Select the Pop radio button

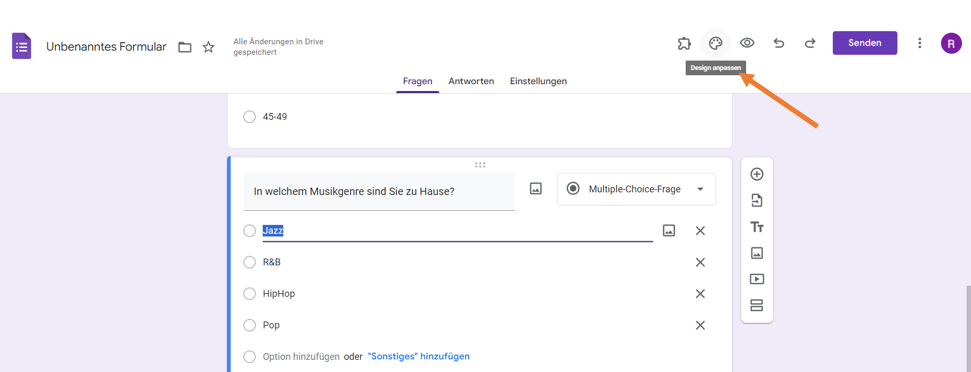coord(250,325)
